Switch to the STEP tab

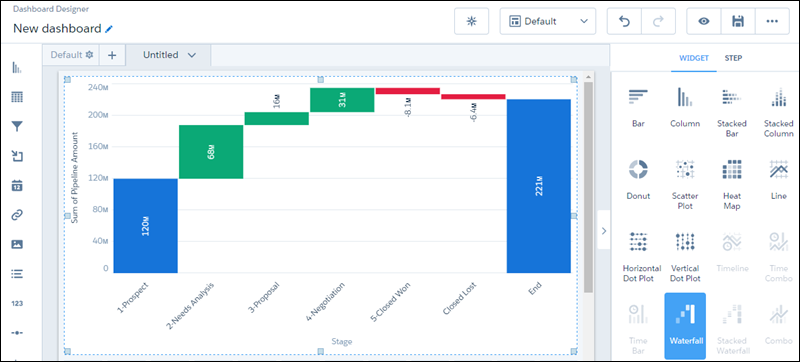click(x=733, y=58)
